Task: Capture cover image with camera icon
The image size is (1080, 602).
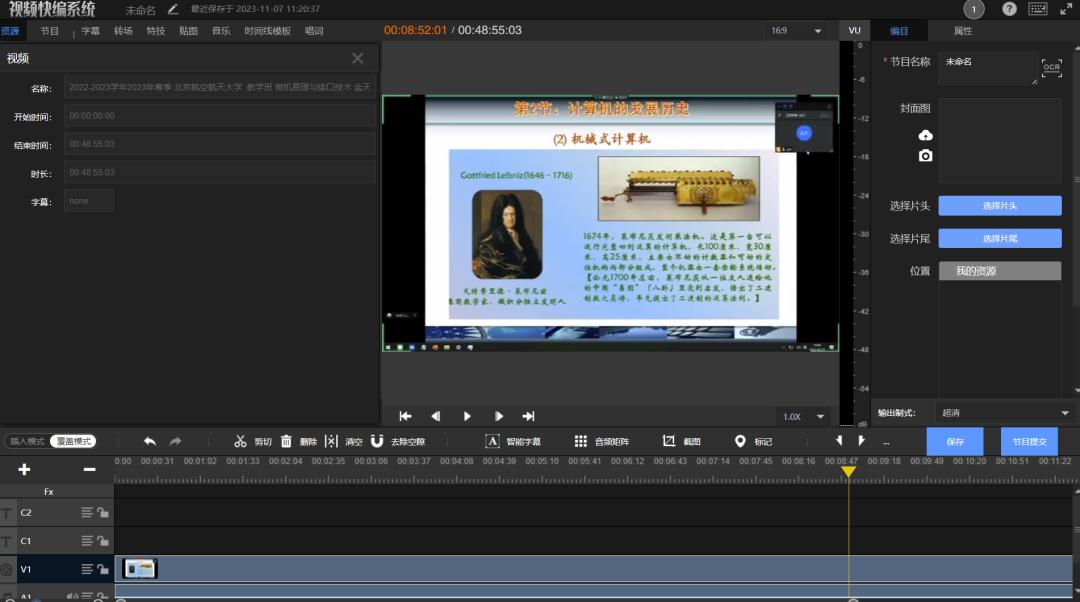Action: (x=926, y=156)
